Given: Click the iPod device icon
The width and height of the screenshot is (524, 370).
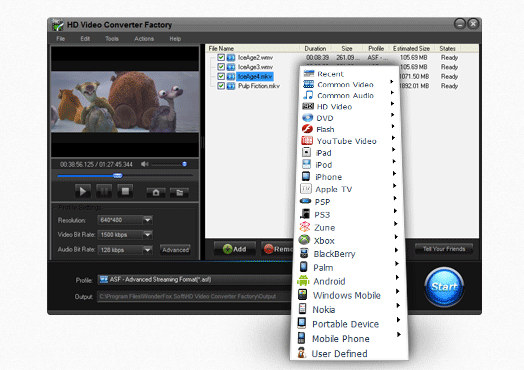Looking at the screenshot, I should 306,164.
